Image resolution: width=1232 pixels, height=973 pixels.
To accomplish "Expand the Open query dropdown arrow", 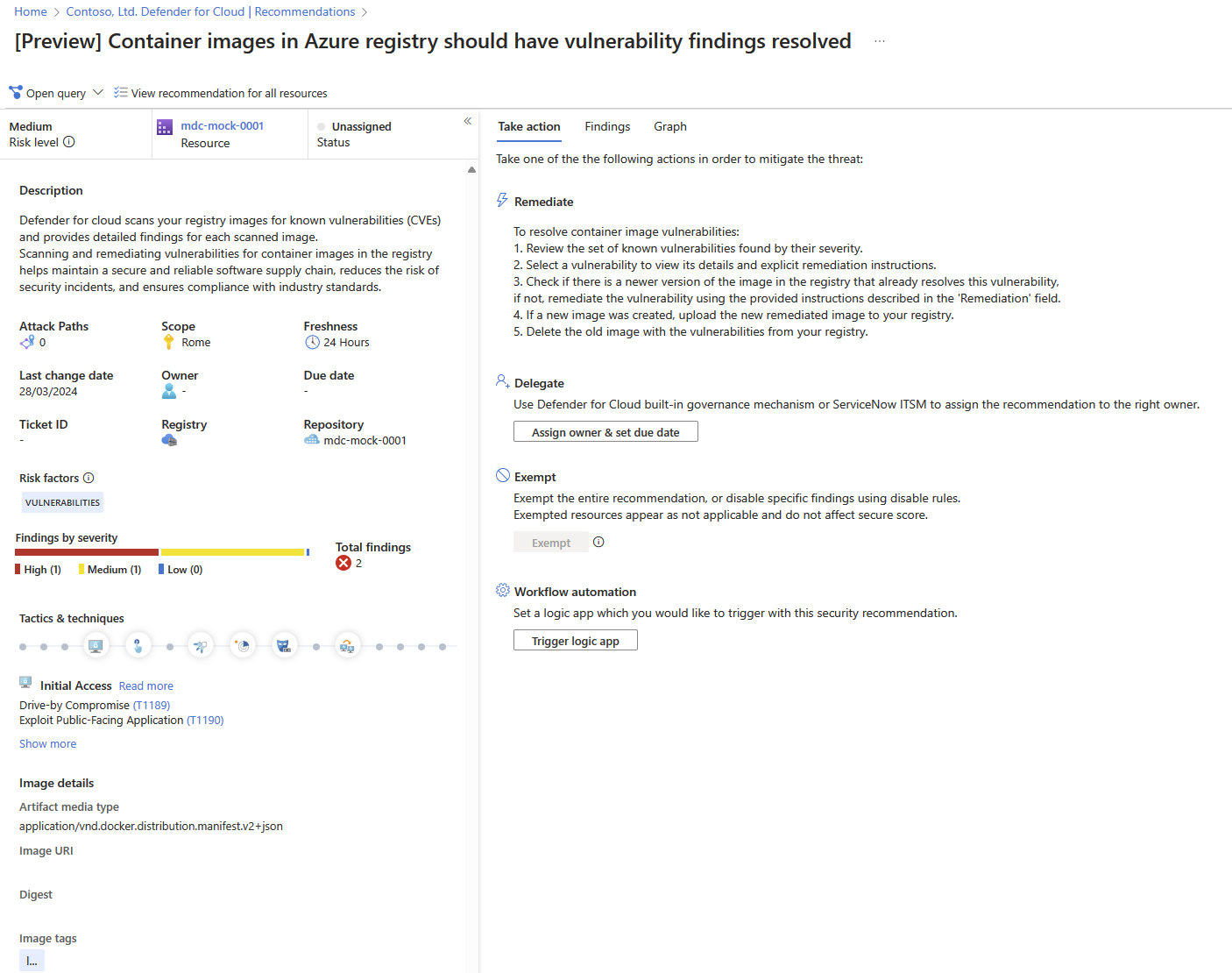I will pos(98,92).
